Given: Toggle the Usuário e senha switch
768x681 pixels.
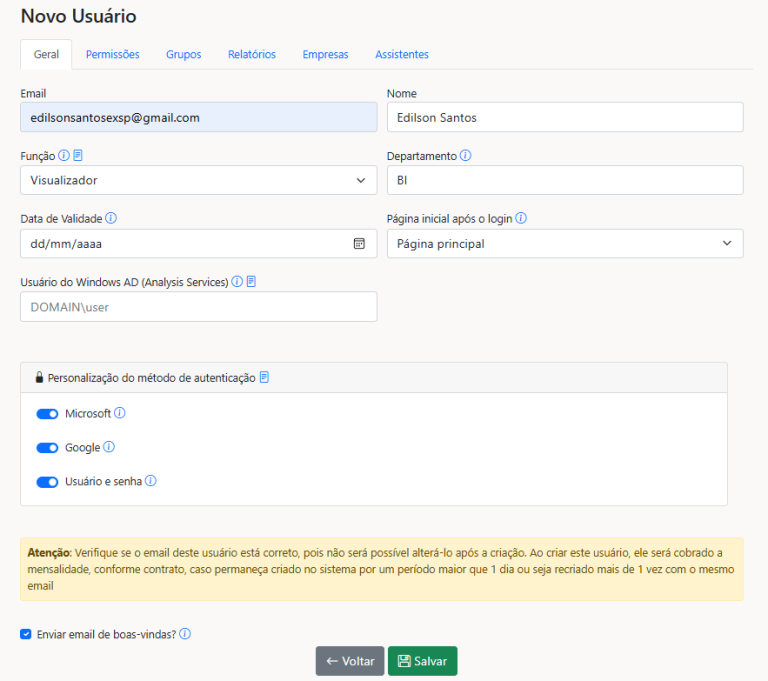Looking at the screenshot, I should click(47, 482).
